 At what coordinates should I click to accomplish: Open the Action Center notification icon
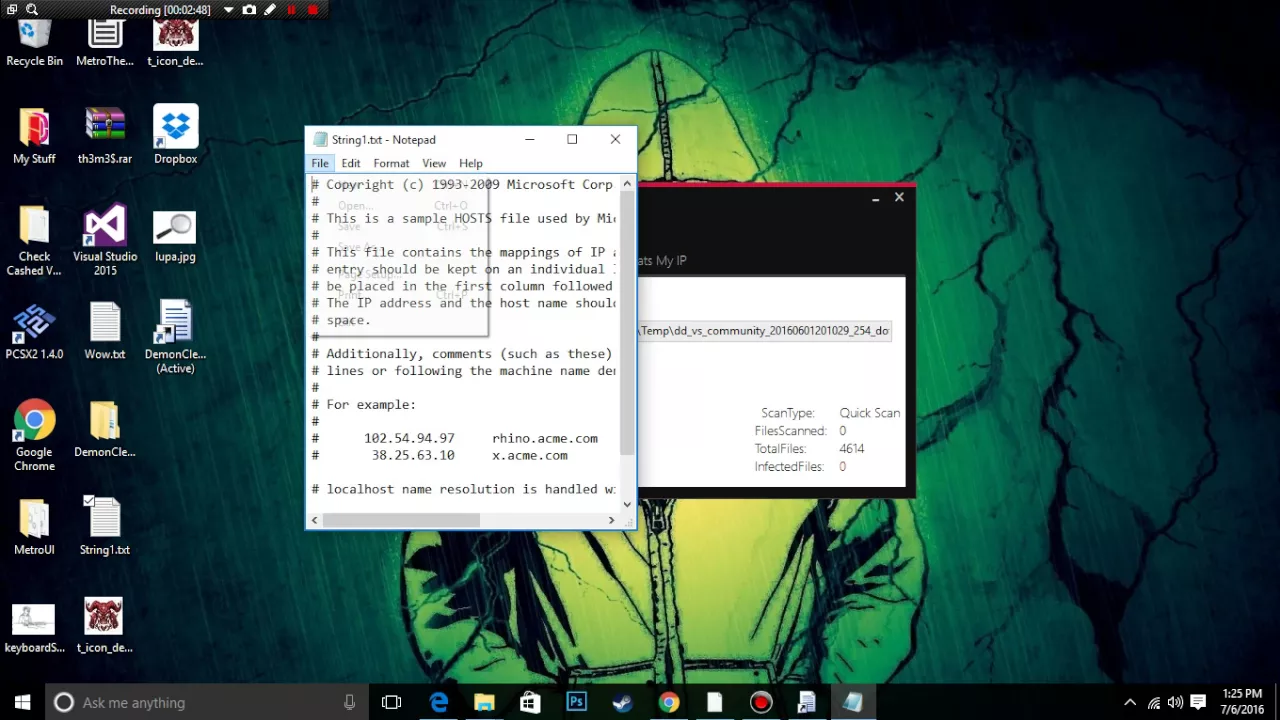(1198, 703)
